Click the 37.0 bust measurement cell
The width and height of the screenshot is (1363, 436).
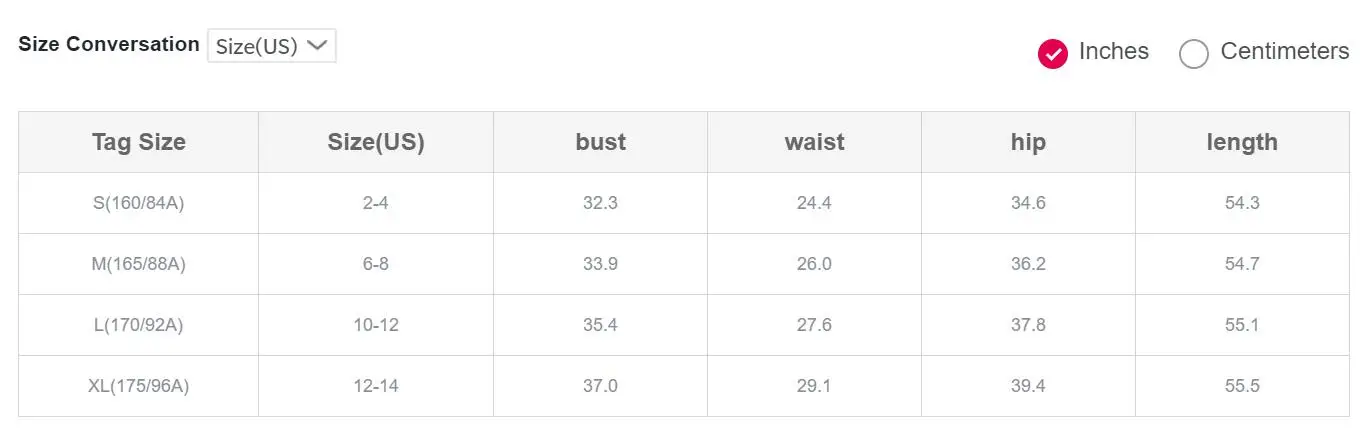coord(601,386)
